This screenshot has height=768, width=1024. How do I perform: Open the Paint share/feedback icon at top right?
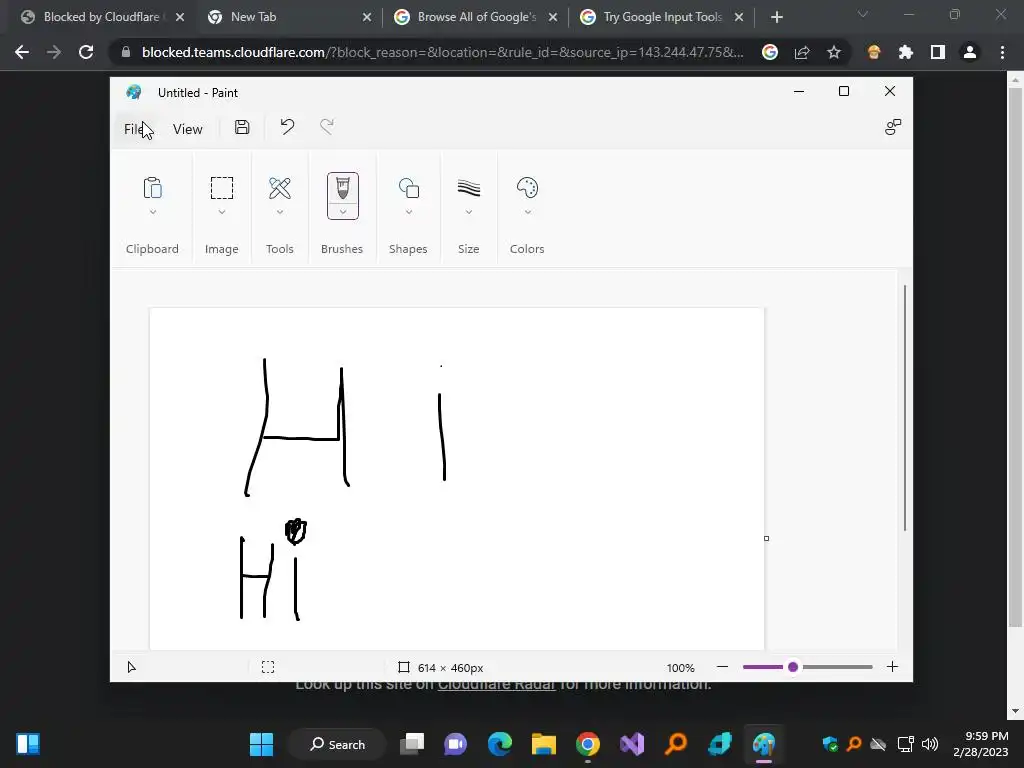coord(893,127)
